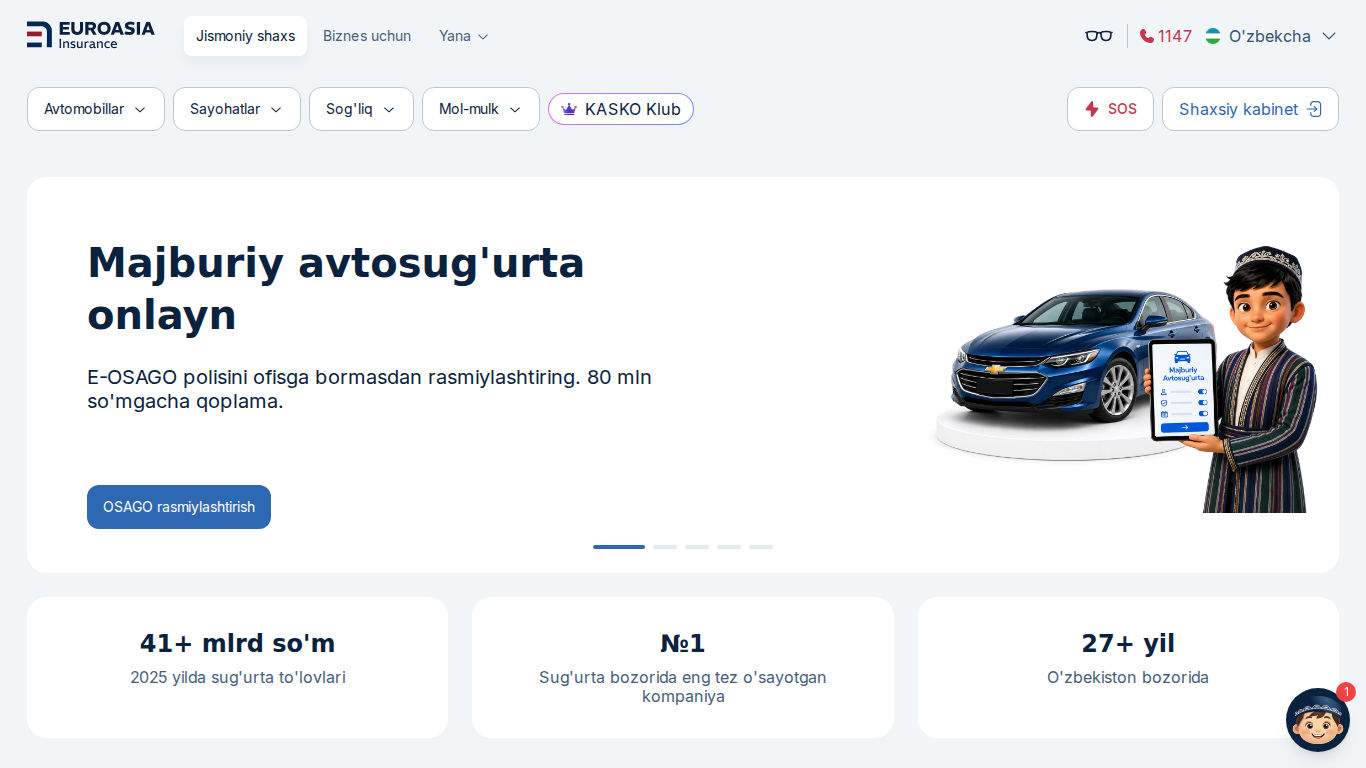
Task: Open Shaxsiy kabinet
Action: point(1250,109)
